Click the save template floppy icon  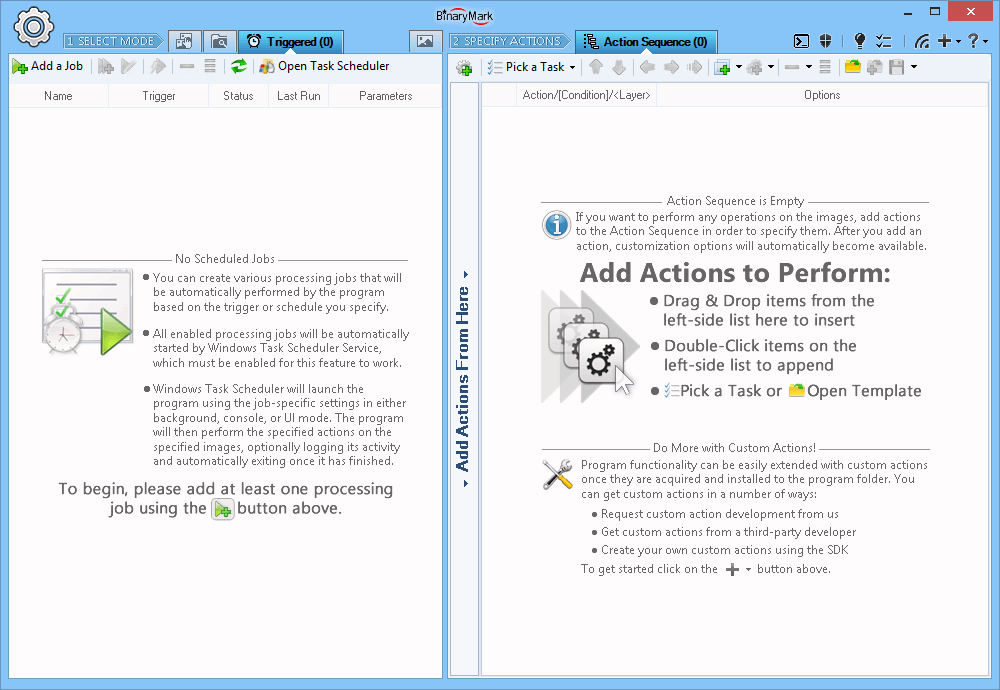click(x=897, y=67)
